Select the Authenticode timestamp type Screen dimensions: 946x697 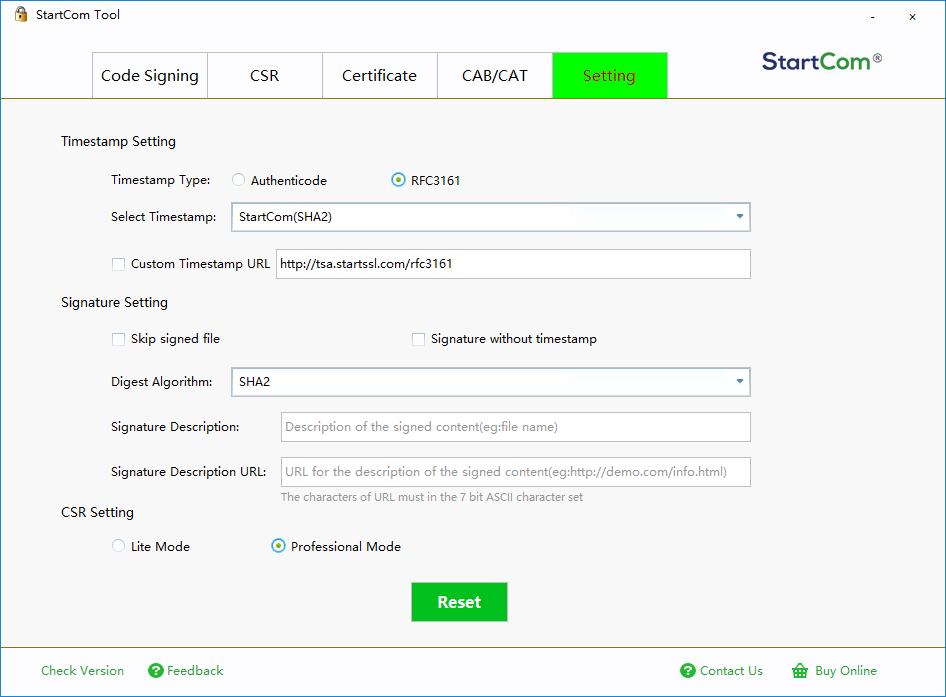pyautogui.click(x=238, y=180)
